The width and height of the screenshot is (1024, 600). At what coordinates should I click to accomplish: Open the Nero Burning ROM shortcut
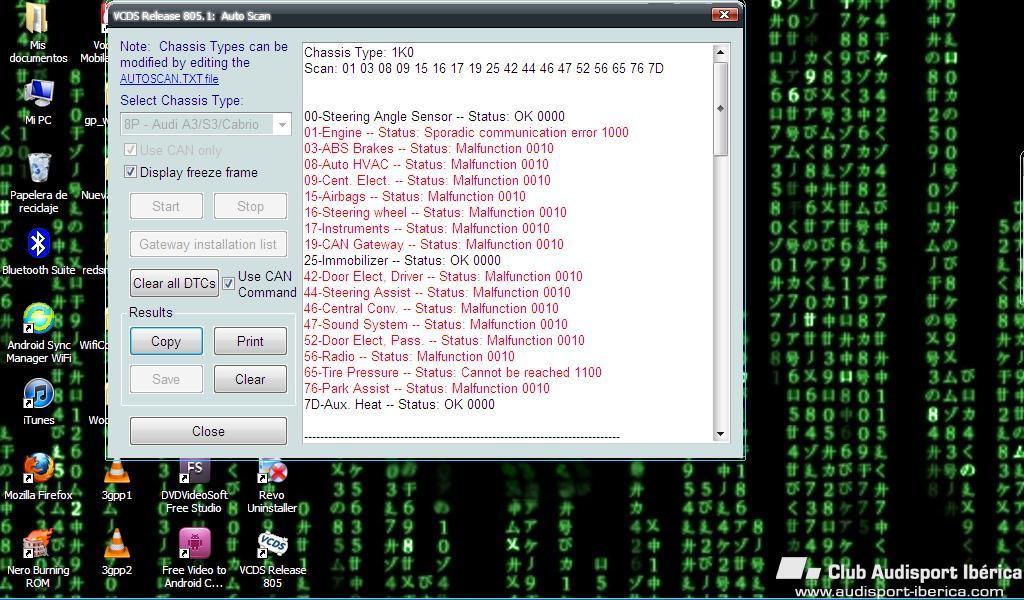pos(39,545)
